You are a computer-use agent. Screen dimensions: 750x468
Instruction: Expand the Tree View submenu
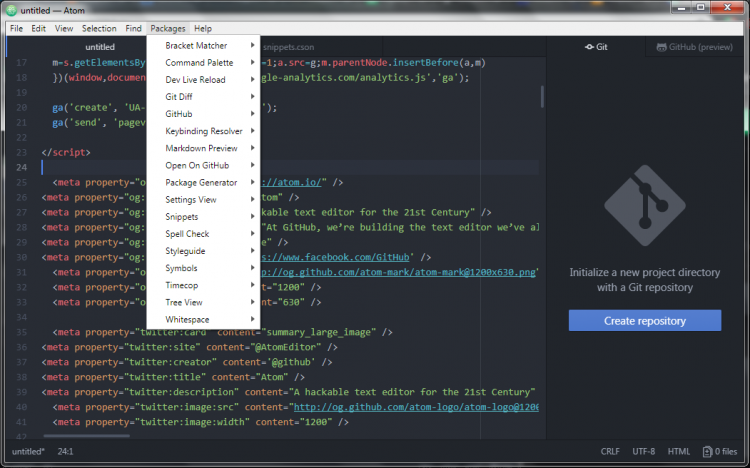203,302
